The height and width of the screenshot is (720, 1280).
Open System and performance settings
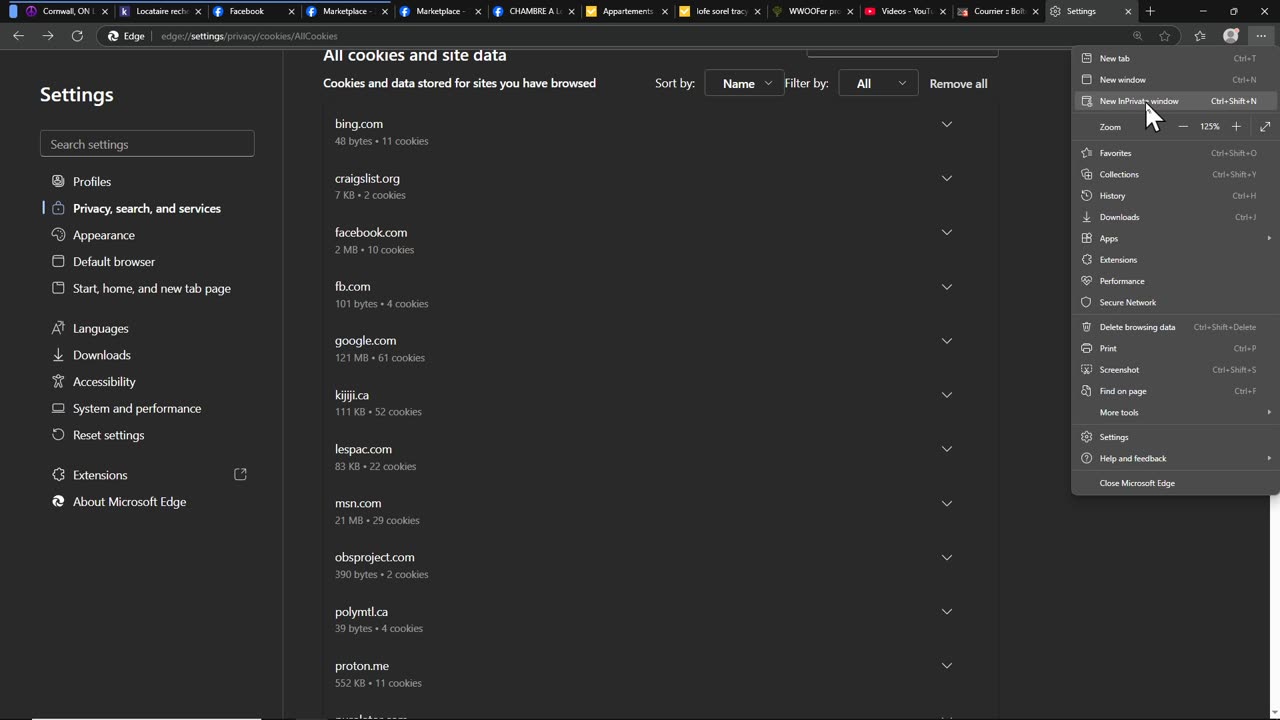click(x=147, y=408)
